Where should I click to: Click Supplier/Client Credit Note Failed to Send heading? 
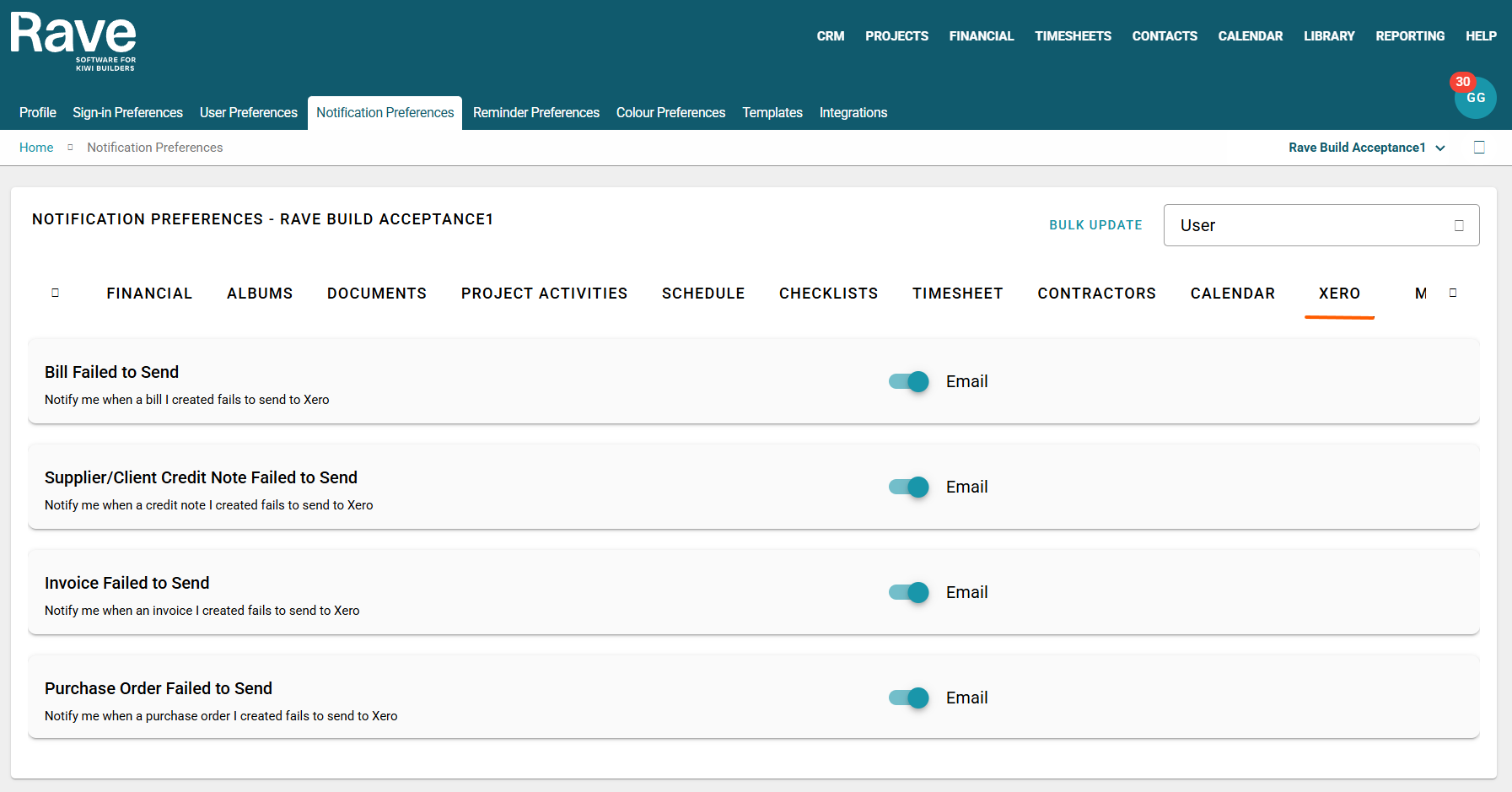[201, 477]
